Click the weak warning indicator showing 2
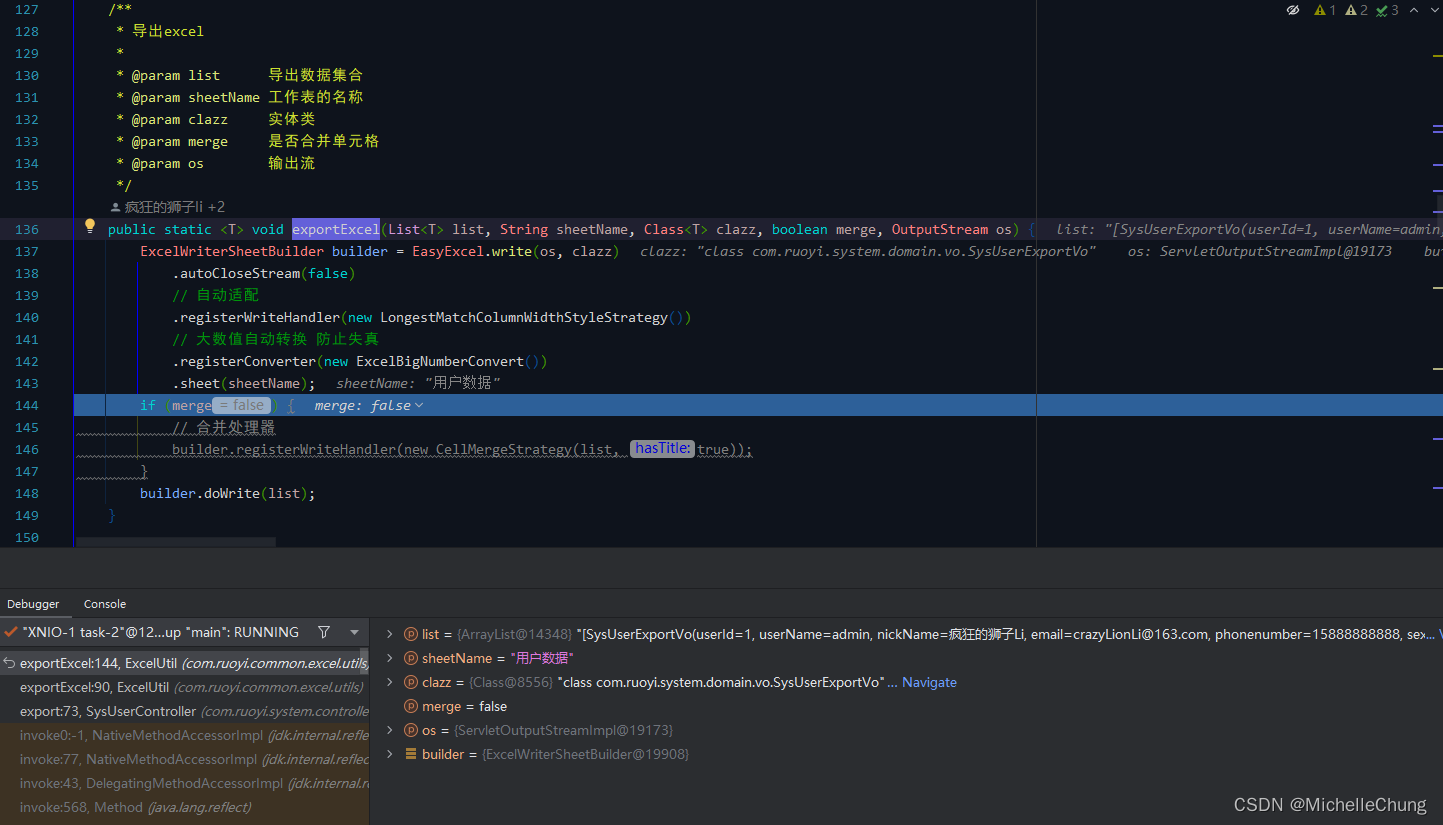The image size is (1443, 825). [x=1356, y=10]
